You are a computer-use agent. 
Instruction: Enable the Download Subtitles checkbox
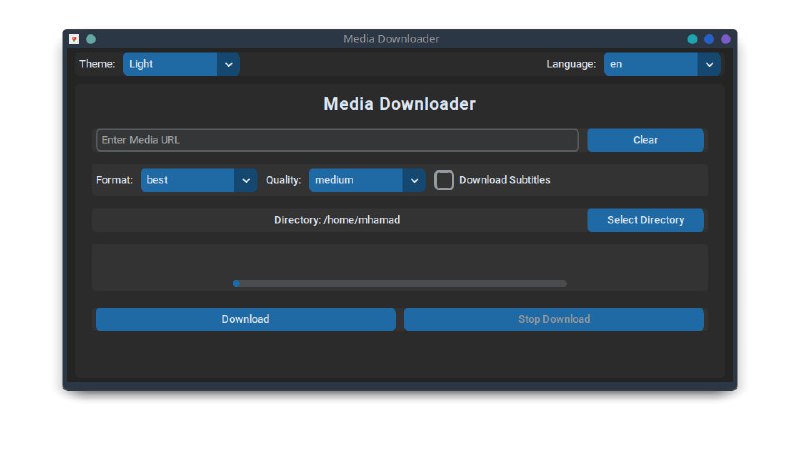click(443, 180)
